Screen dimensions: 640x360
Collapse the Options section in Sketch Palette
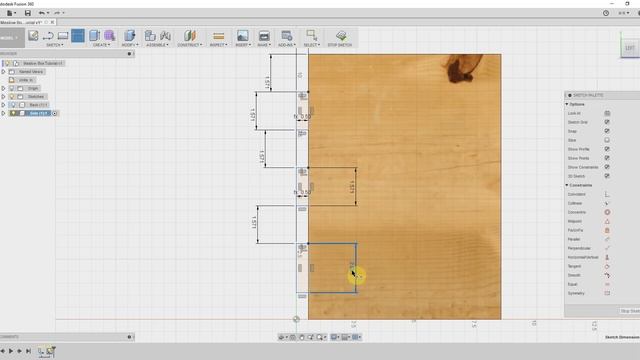click(x=567, y=104)
